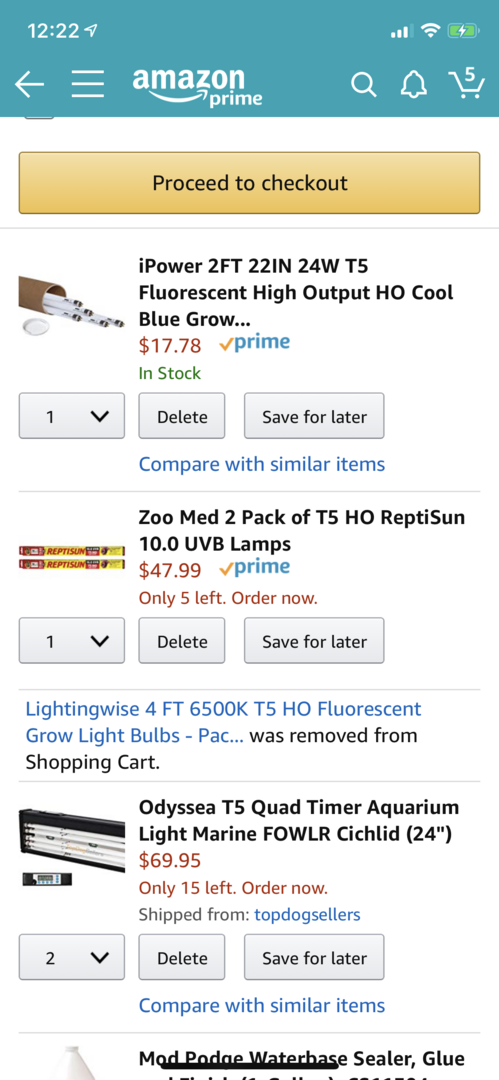
Task: Expand quantity dropdown for iPower bulbs
Action: pyautogui.click(x=72, y=416)
